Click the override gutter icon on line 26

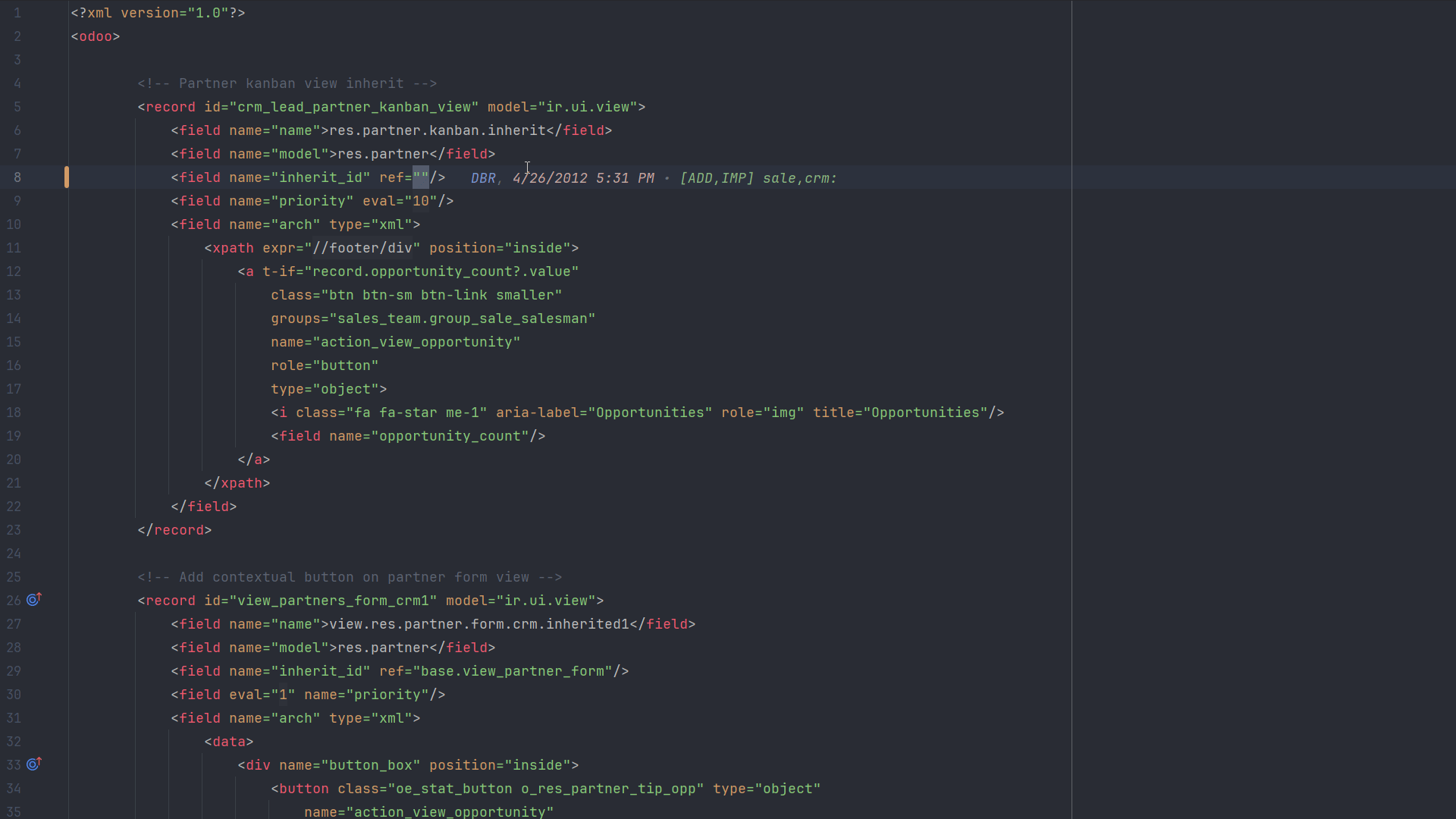point(34,600)
